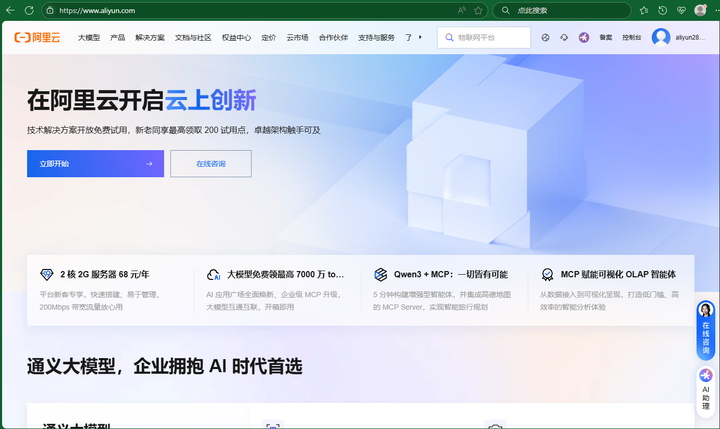Open the 文档与社区 nav menu
This screenshot has height=429, width=720.
[x=193, y=37]
